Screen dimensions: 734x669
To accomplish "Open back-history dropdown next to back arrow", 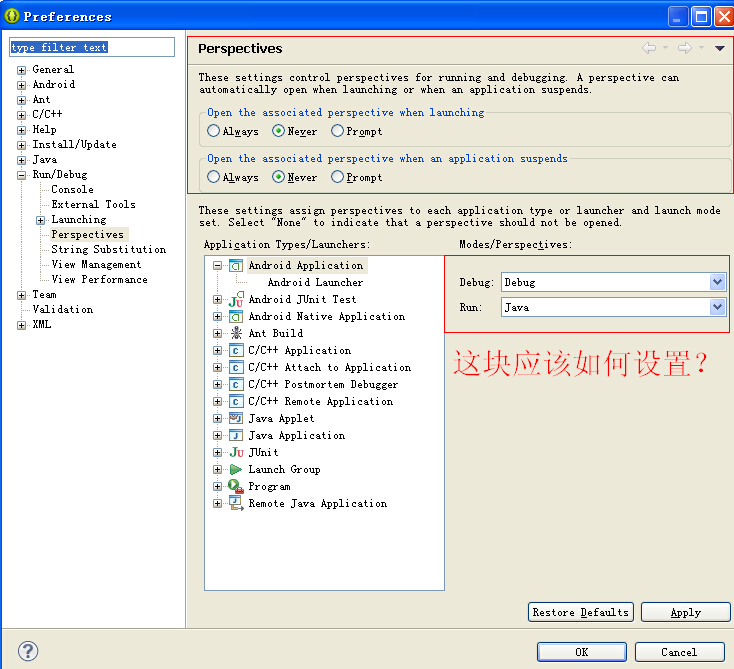I will tap(665, 48).
